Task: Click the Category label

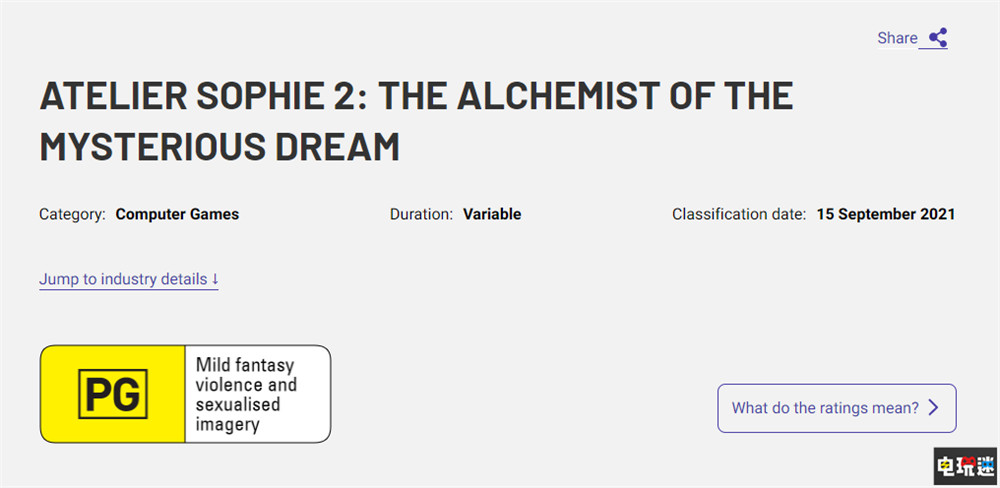Action: click(72, 214)
